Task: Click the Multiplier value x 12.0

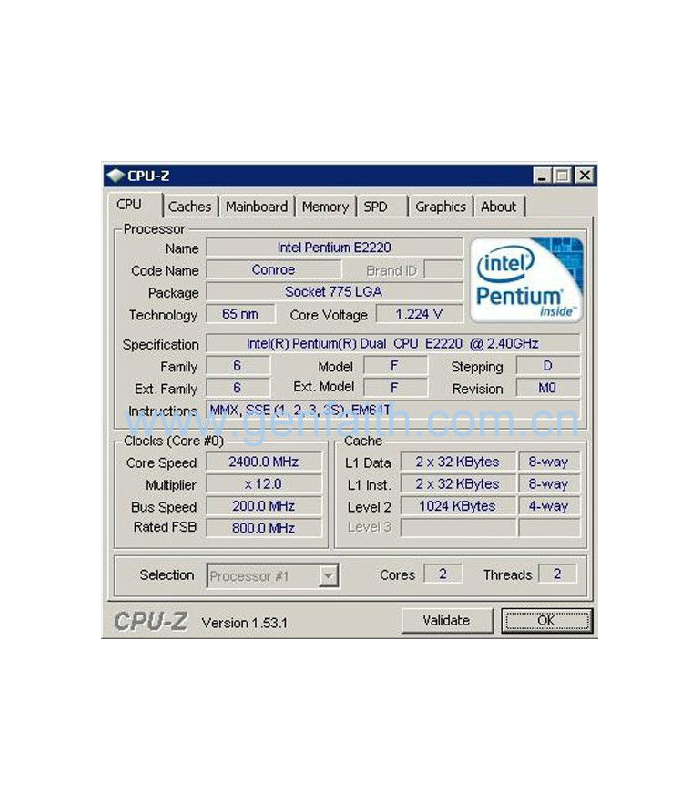Action: tap(264, 484)
